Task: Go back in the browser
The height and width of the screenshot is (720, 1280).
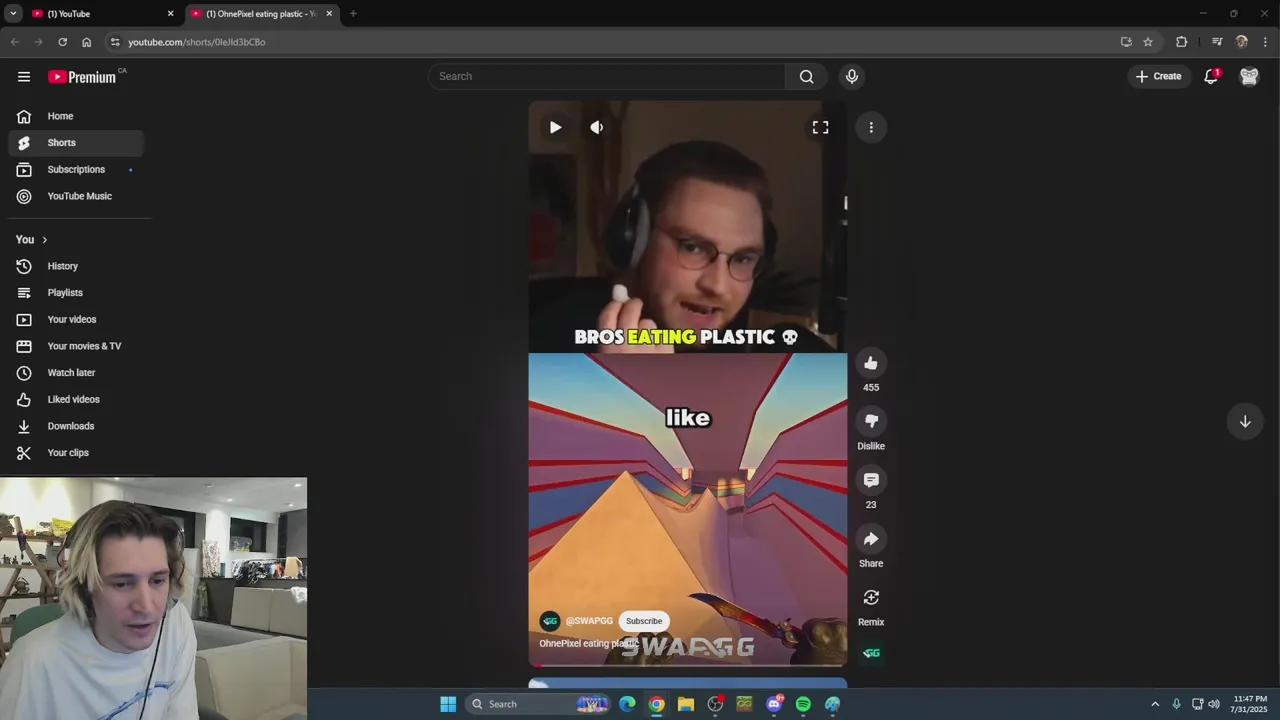Action: coord(14,42)
